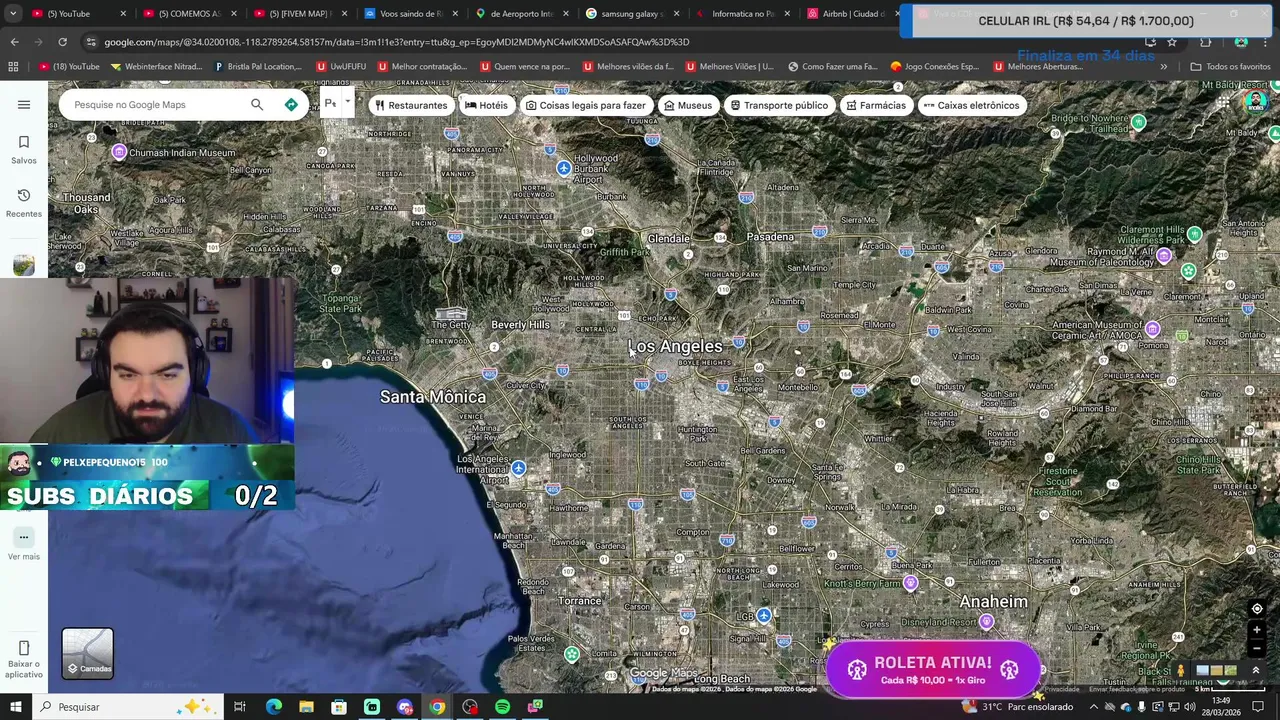Click the Raymond M Alf Museum pin
The height and width of the screenshot is (720, 1280).
(x=1163, y=256)
